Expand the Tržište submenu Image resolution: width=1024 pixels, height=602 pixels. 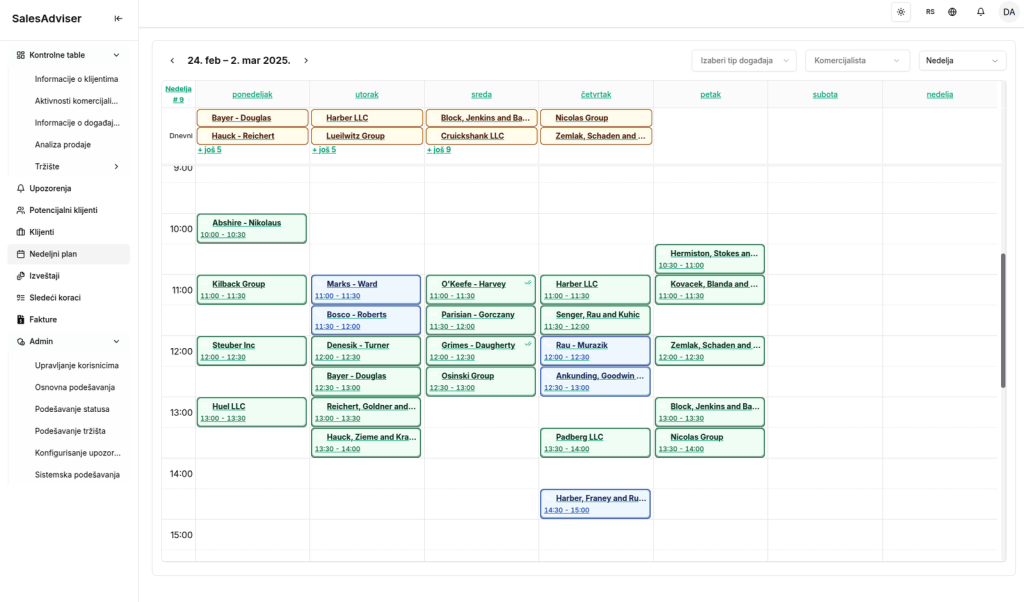[116, 166]
